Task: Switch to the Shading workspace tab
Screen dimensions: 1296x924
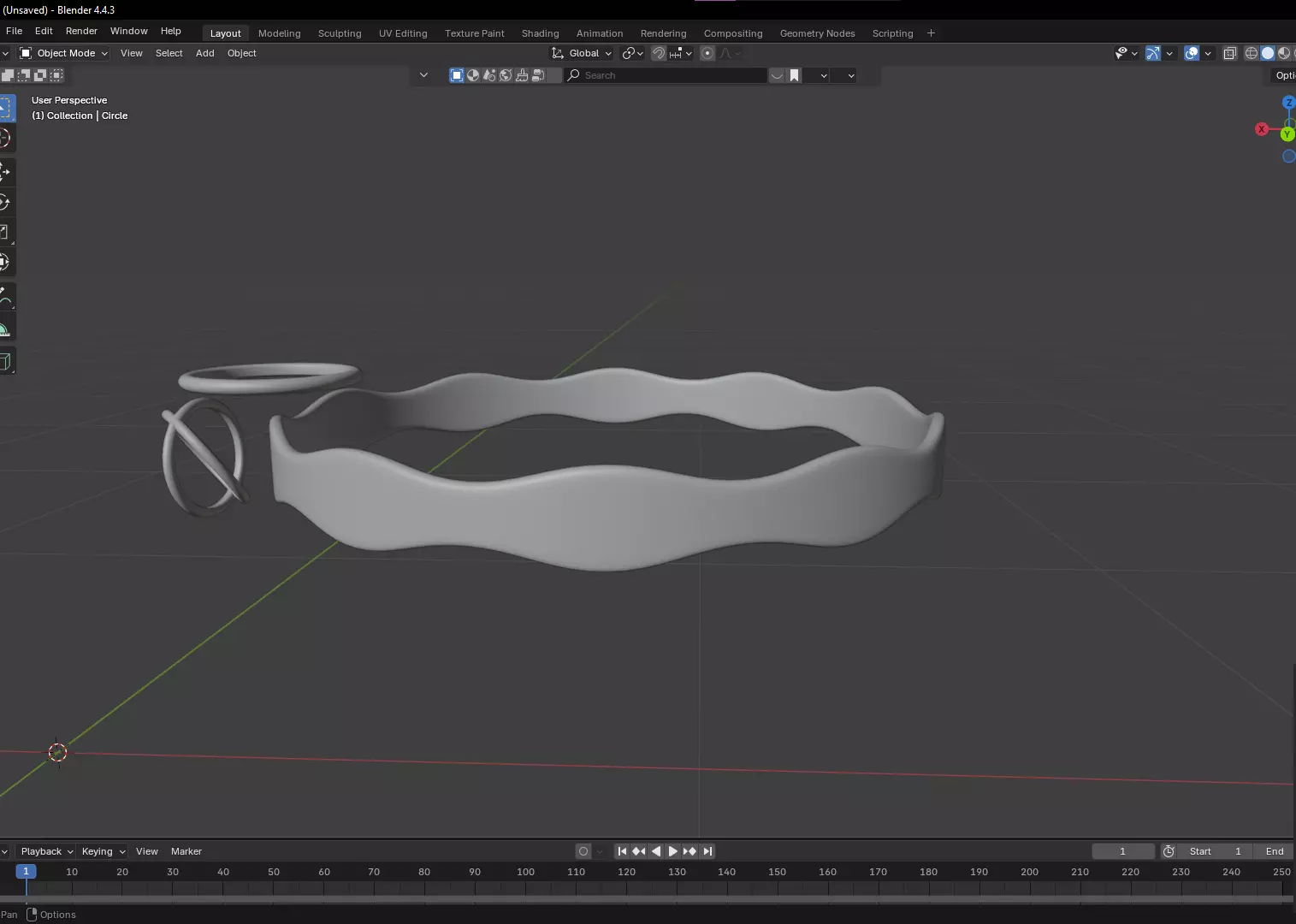Action: (x=540, y=33)
